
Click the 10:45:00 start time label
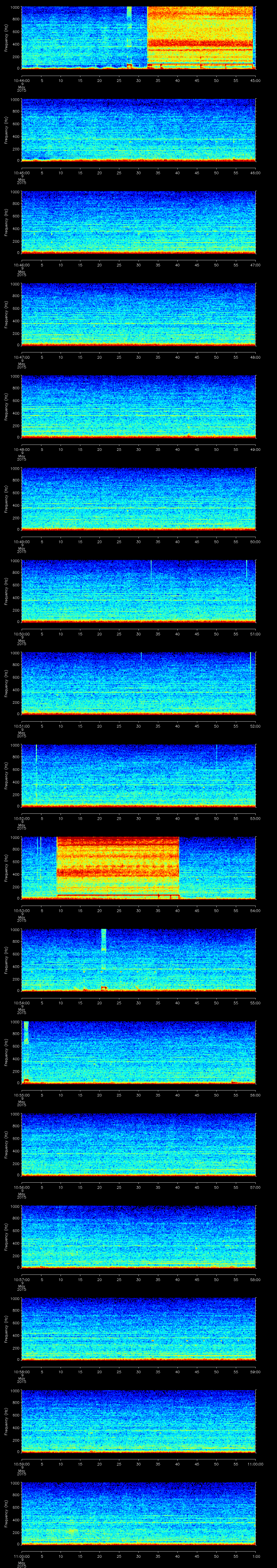(x=21, y=173)
